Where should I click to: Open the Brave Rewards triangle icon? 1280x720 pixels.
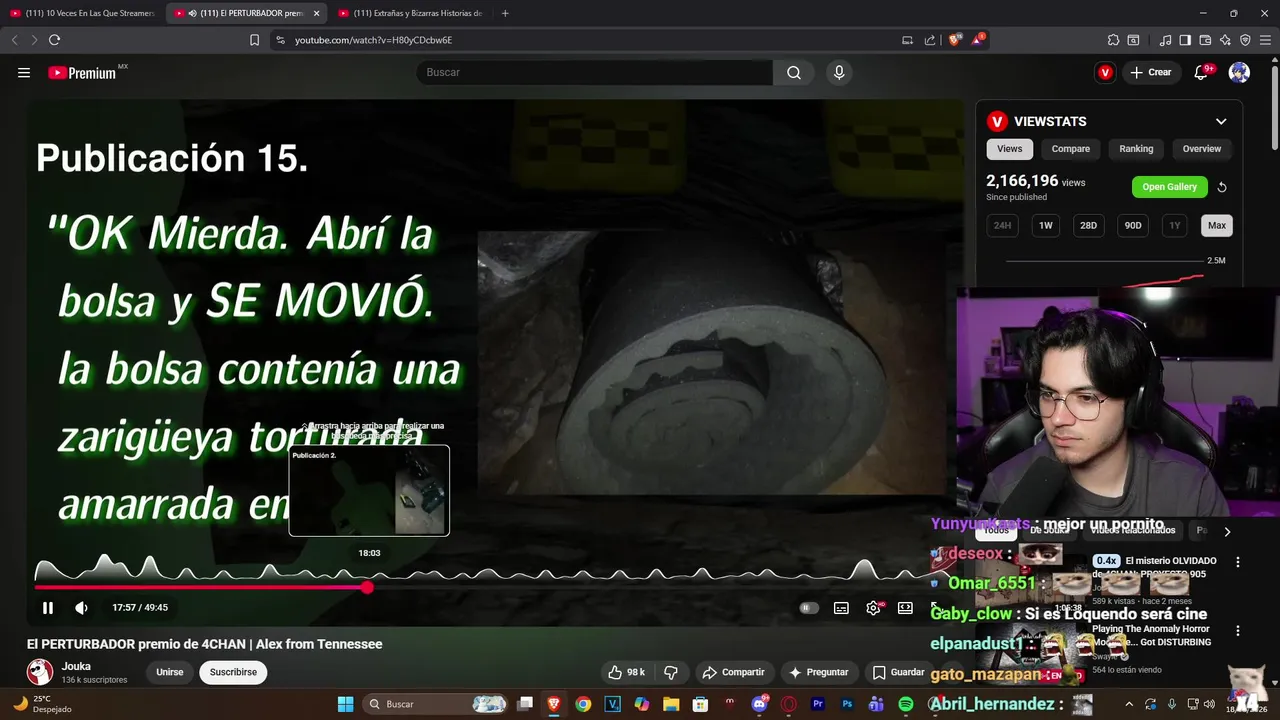pos(978,40)
